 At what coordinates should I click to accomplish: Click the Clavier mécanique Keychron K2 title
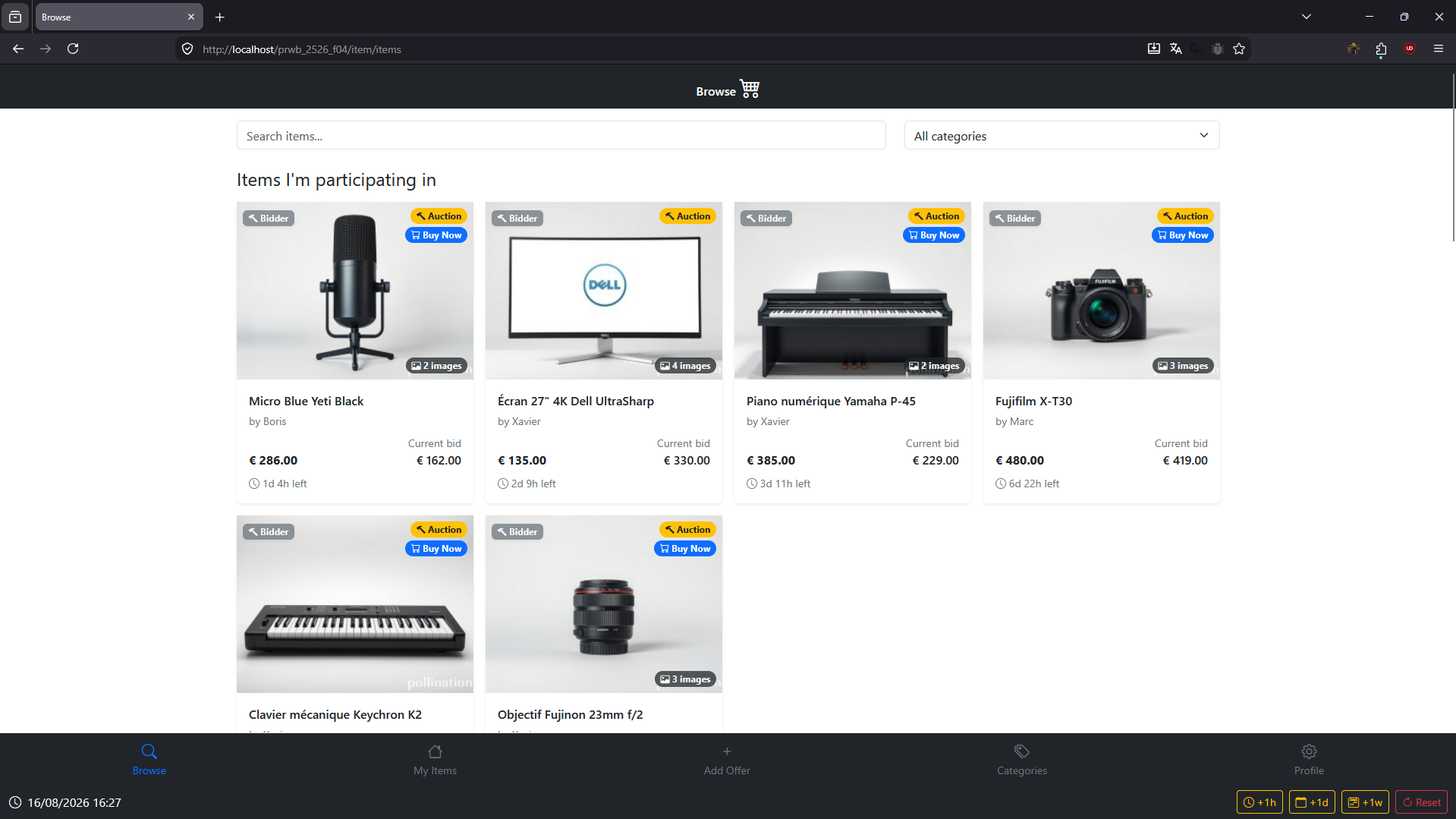335,714
